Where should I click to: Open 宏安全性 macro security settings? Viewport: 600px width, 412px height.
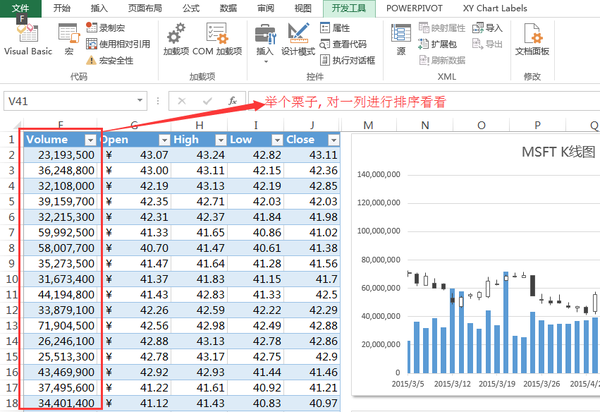pyautogui.click(x=110, y=60)
